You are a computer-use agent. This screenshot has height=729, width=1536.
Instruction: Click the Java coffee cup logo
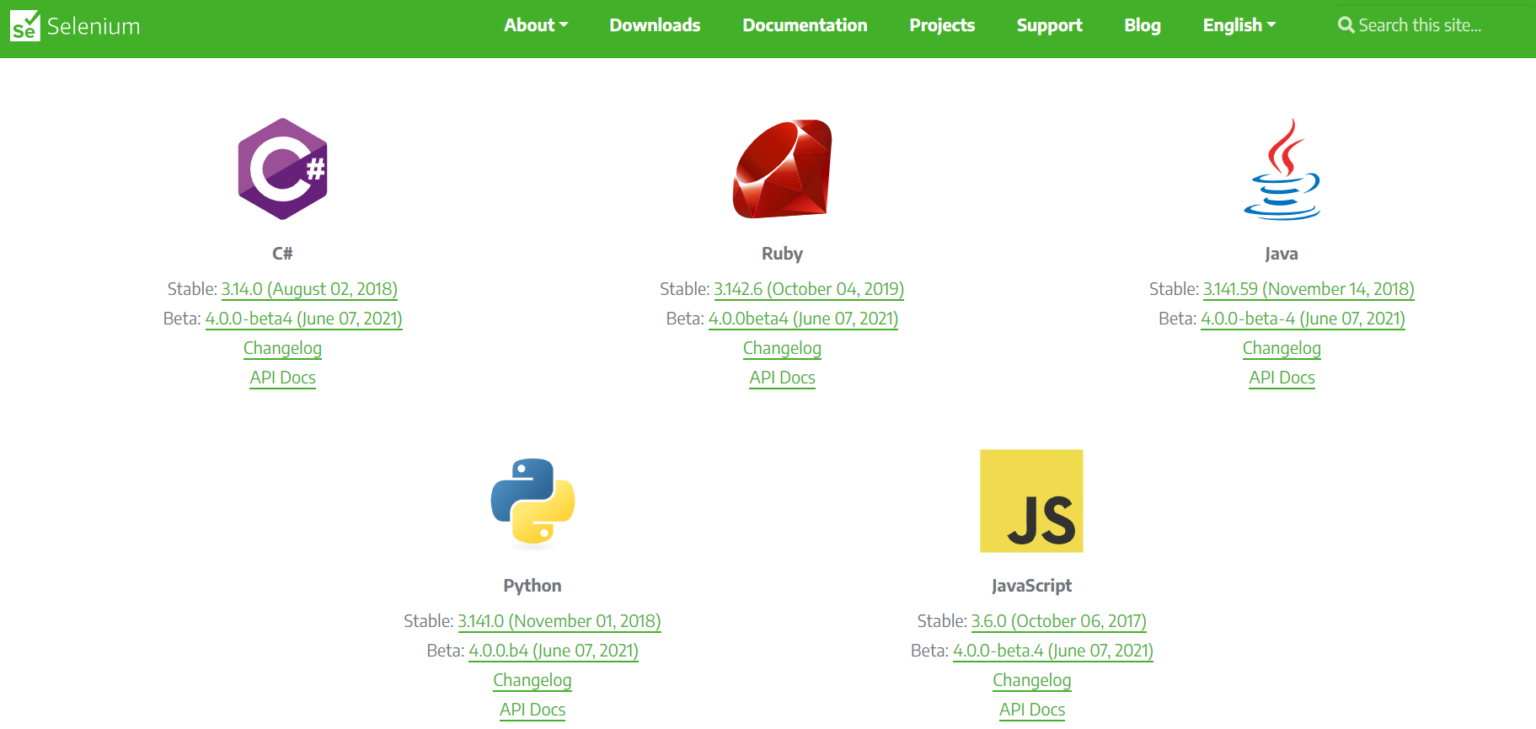coord(1282,169)
